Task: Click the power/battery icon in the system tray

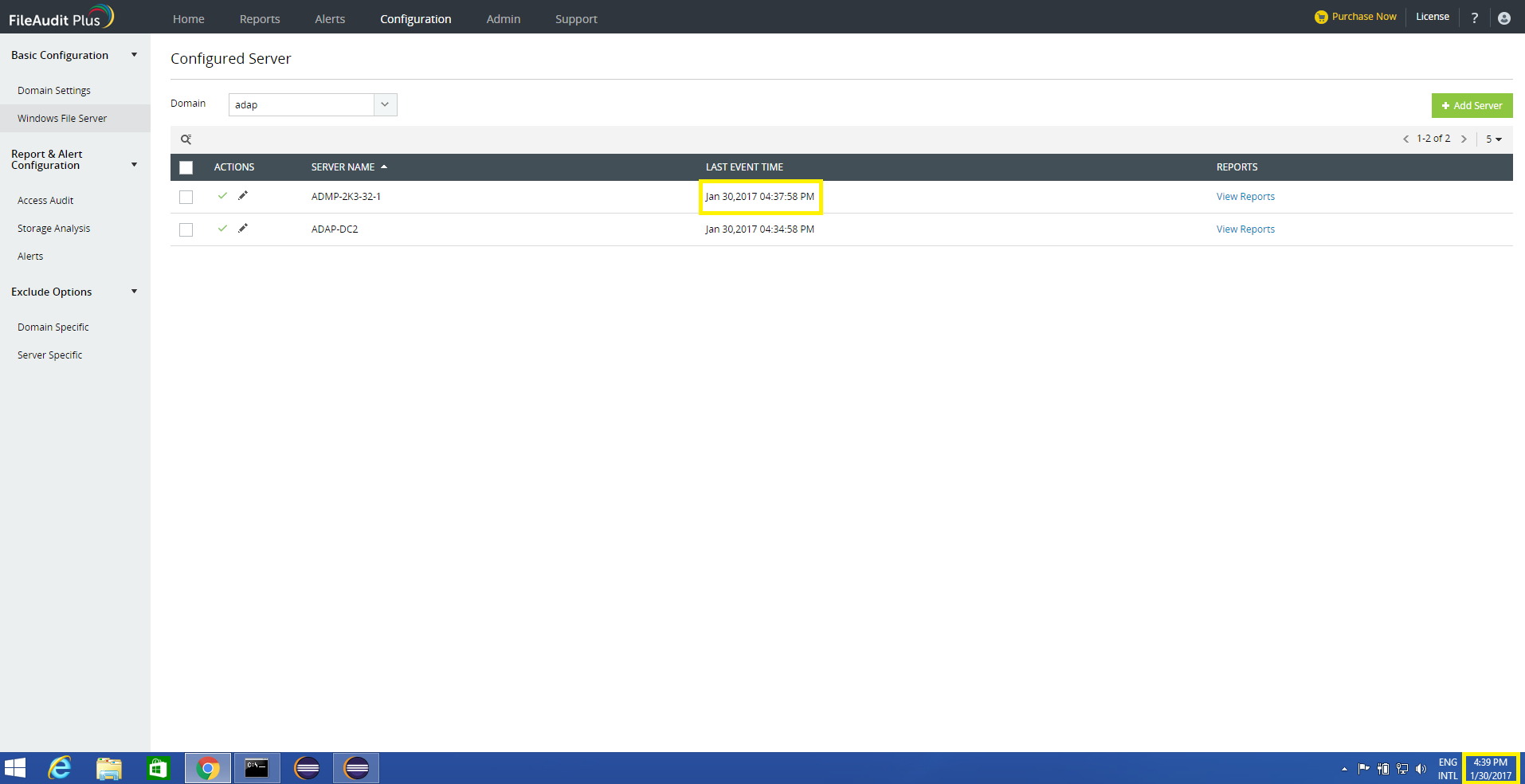Action: point(1383,769)
